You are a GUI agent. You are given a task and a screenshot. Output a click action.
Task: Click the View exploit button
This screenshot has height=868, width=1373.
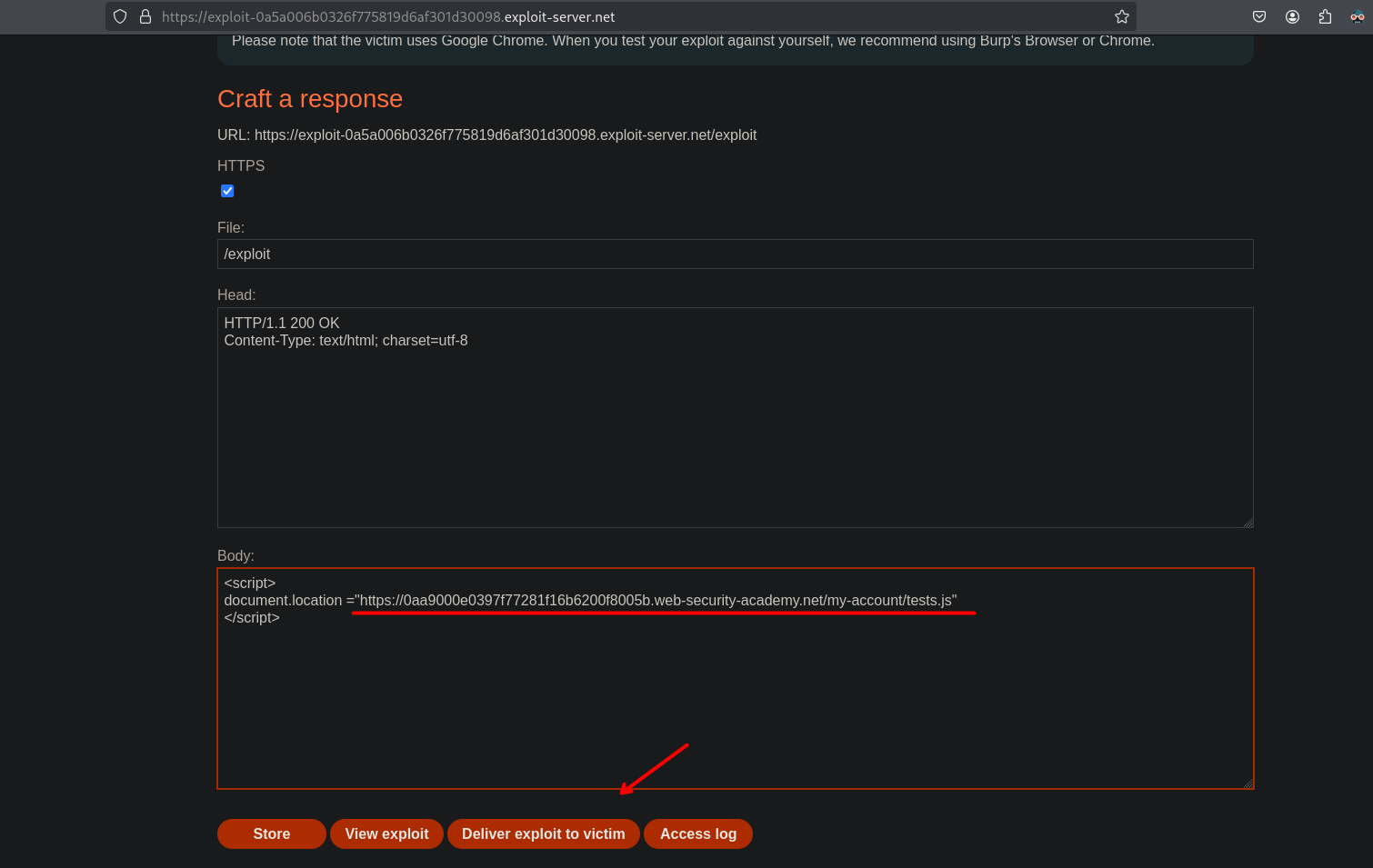coord(386,833)
